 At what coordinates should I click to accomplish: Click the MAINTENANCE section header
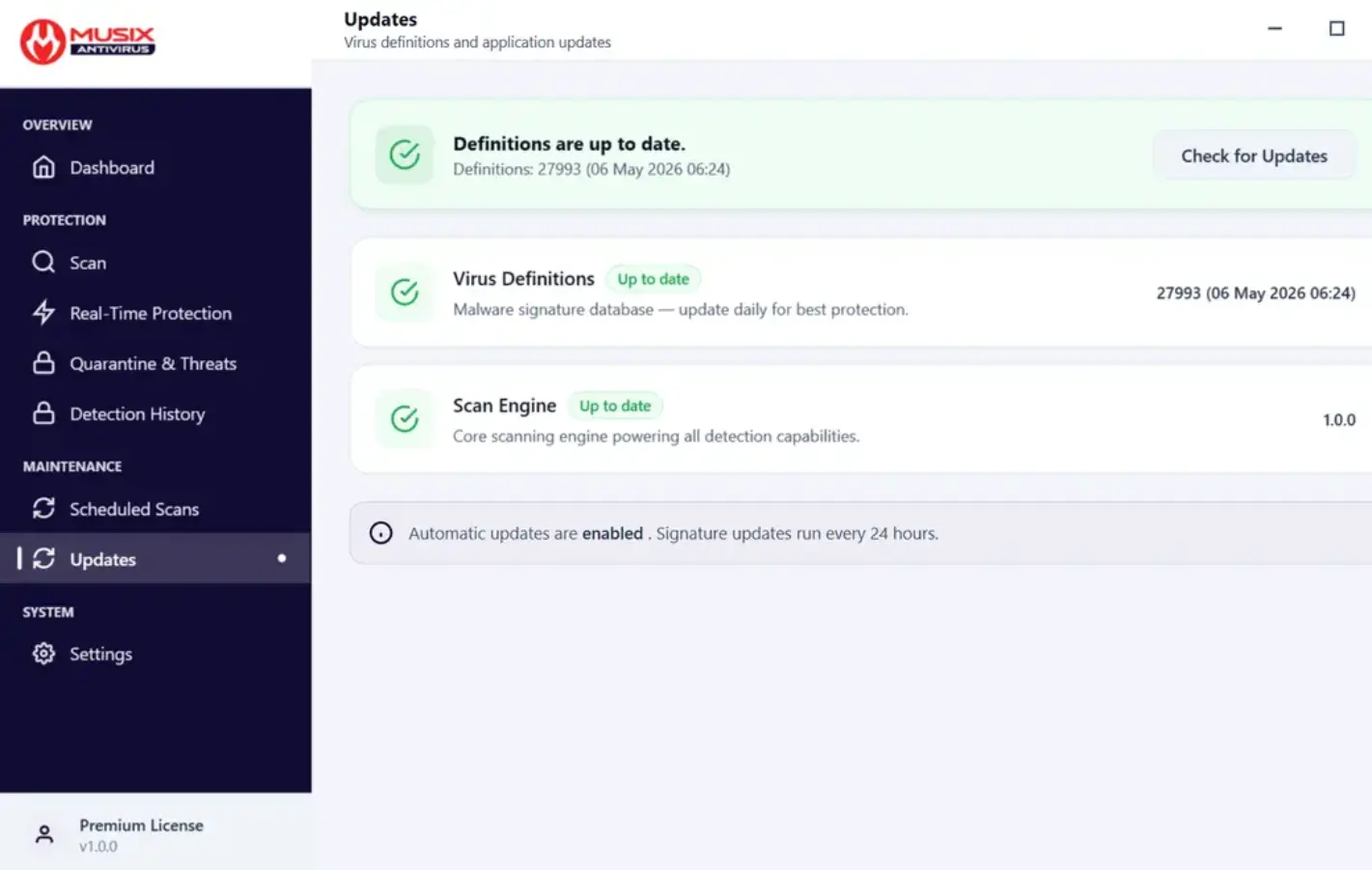point(72,466)
